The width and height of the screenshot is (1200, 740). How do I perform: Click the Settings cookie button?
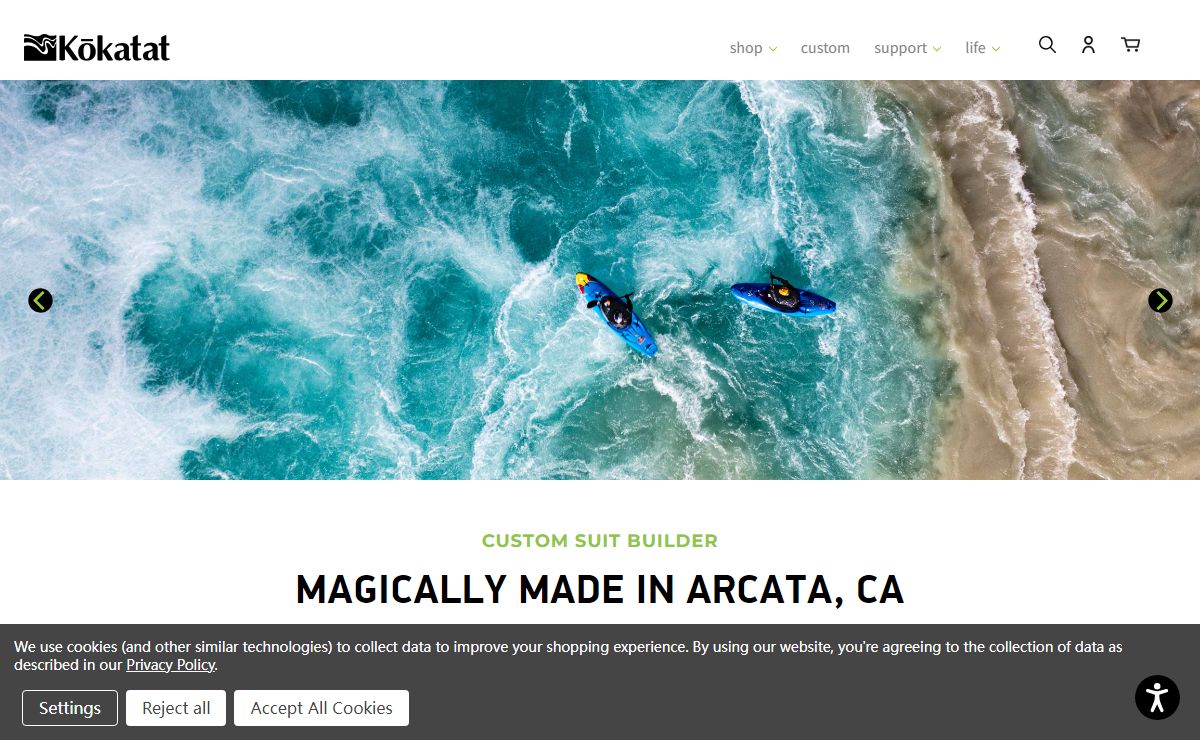[70, 708]
